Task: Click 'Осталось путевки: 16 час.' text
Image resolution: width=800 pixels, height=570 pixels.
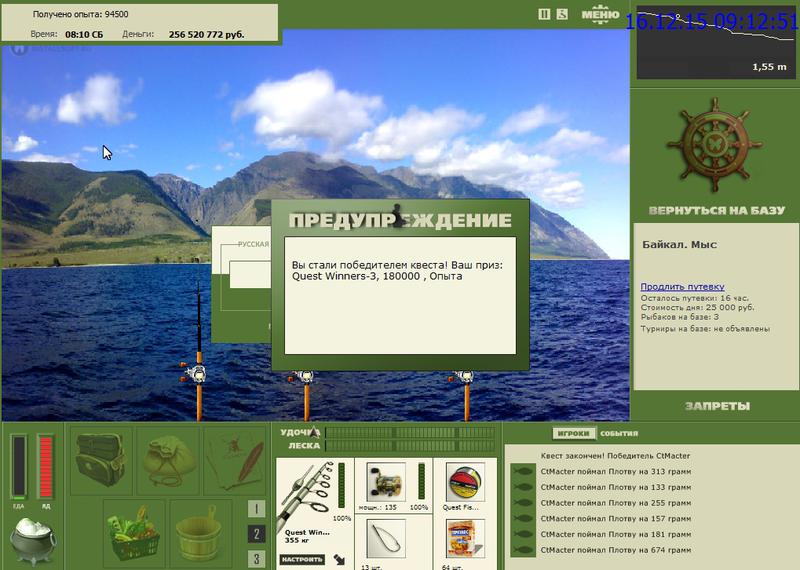Action: pyautogui.click(x=694, y=298)
